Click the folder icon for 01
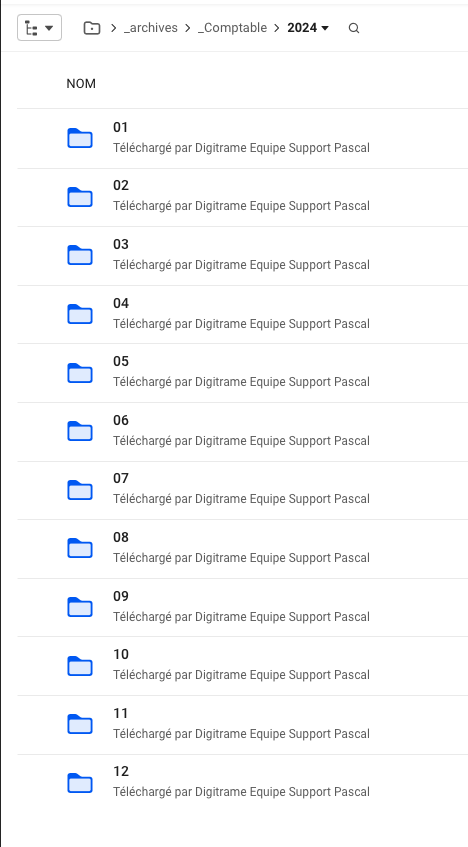This screenshot has height=847, width=468. pos(80,138)
